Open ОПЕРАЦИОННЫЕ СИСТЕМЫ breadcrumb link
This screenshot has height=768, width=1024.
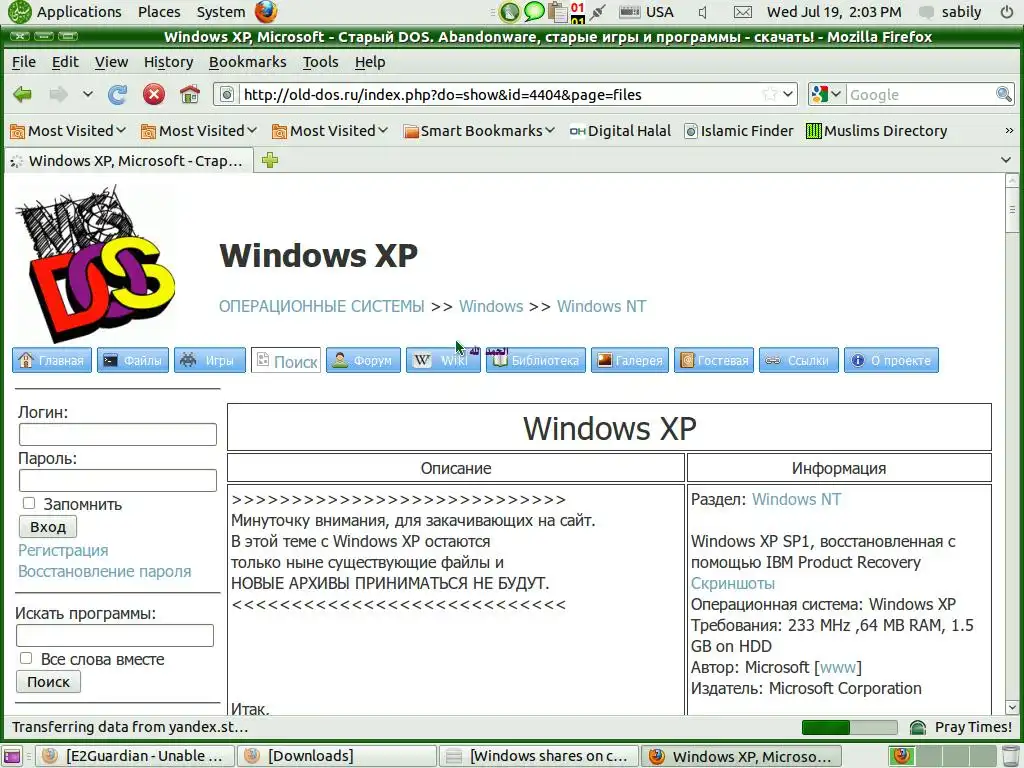(321, 306)
